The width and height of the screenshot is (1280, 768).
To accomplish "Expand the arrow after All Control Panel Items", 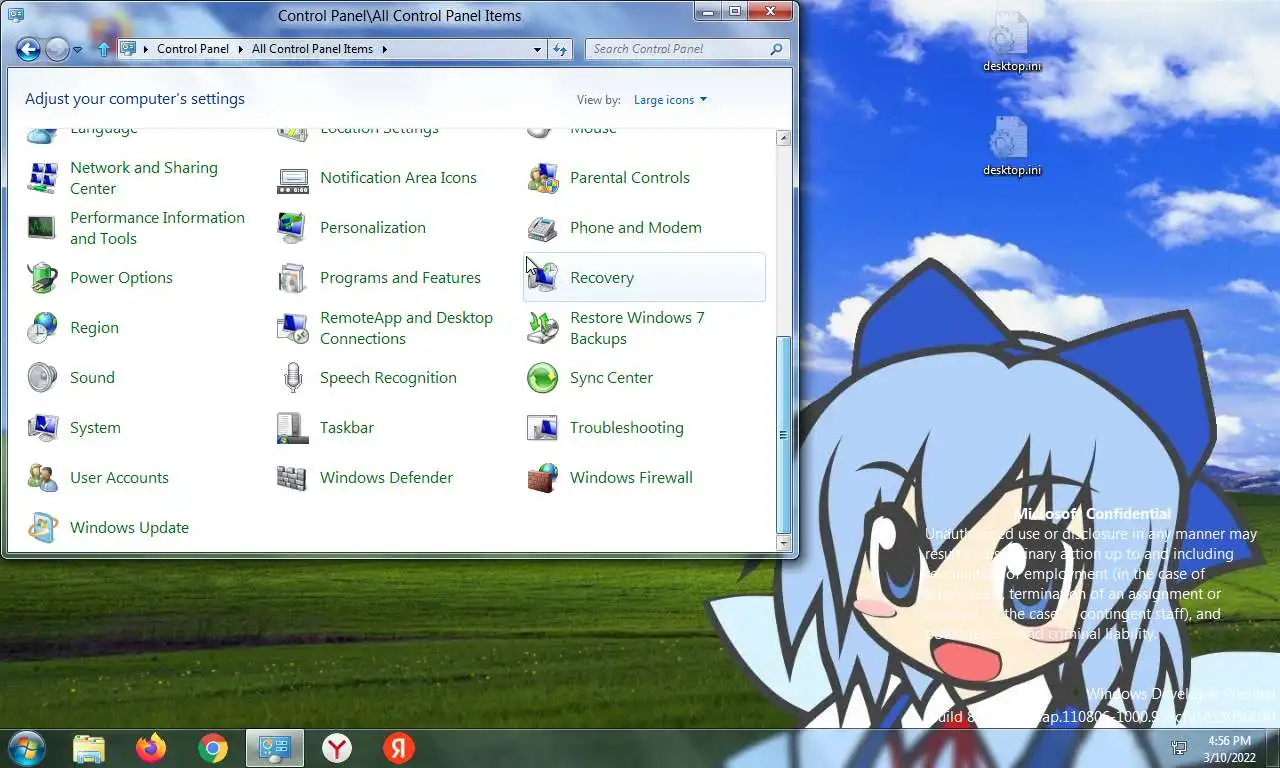I will click(384, 49).
